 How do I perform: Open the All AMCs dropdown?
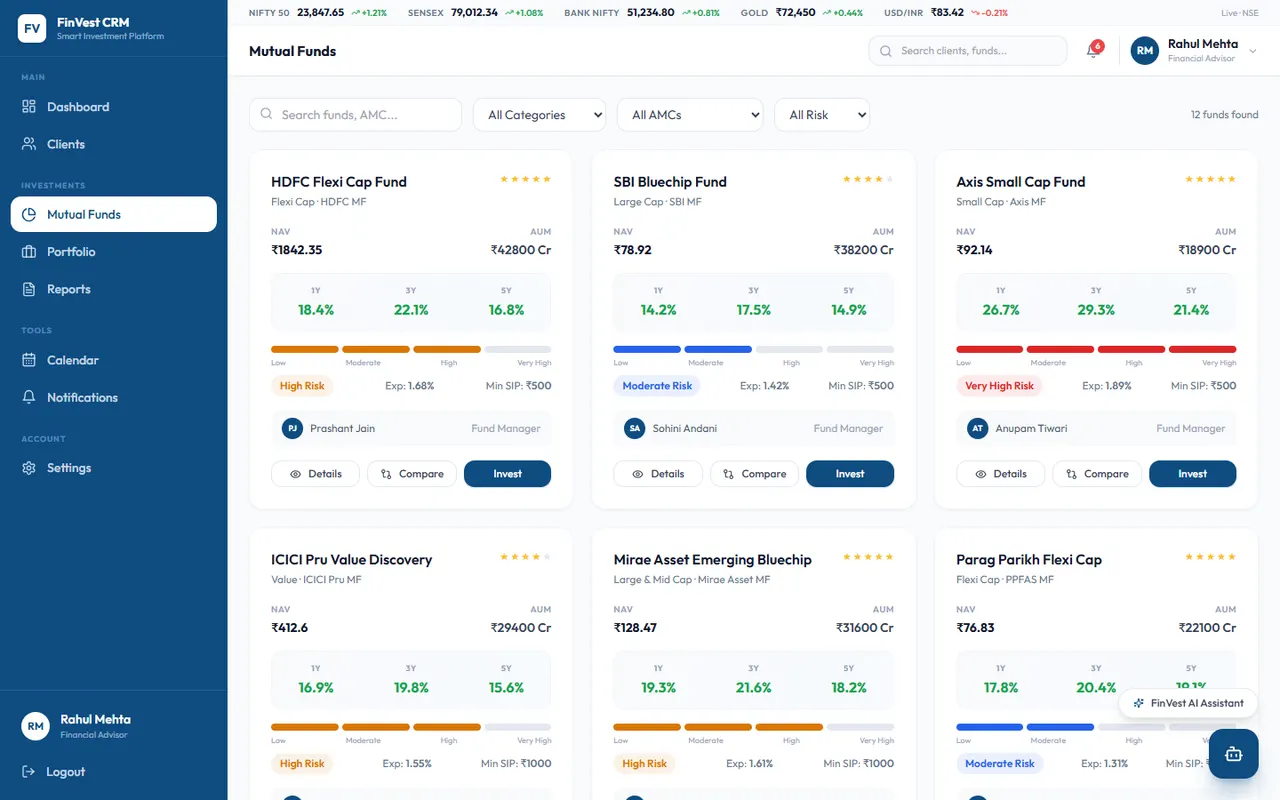pos(690,115)
